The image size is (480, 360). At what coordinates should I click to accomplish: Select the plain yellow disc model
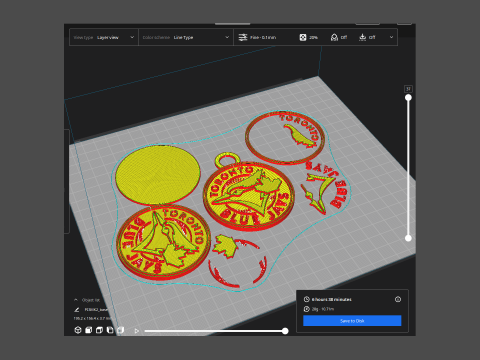point(158,174)
